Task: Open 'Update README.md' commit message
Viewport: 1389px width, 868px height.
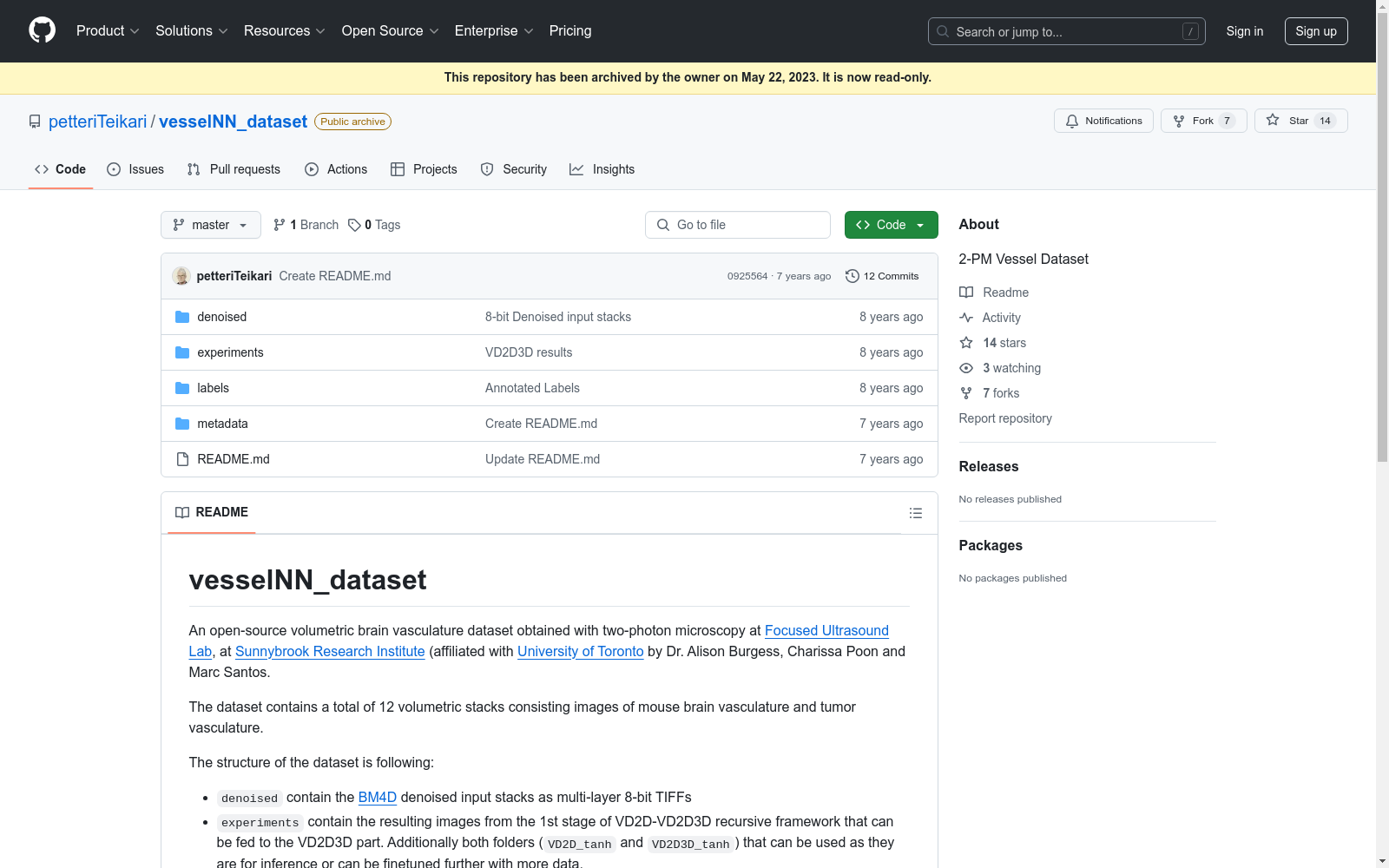Action: [x=543, y=459]
